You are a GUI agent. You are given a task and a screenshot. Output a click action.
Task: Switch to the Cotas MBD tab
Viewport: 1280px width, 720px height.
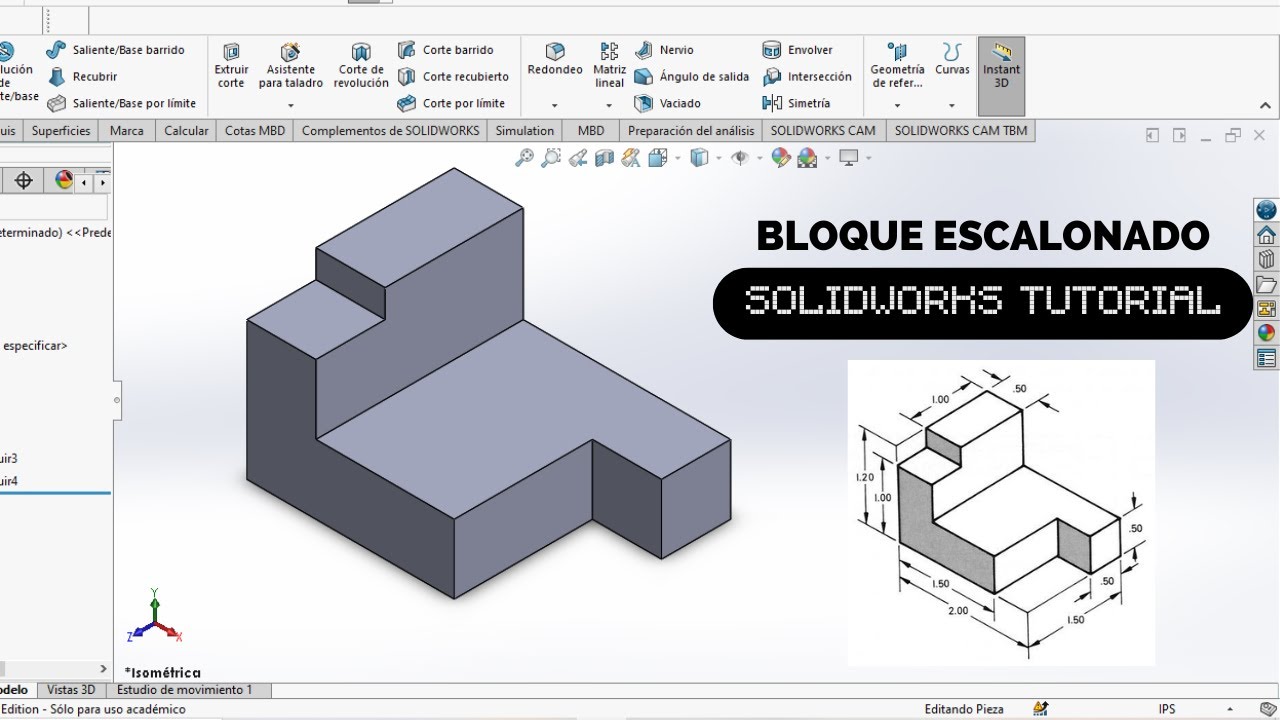point(255,130)
